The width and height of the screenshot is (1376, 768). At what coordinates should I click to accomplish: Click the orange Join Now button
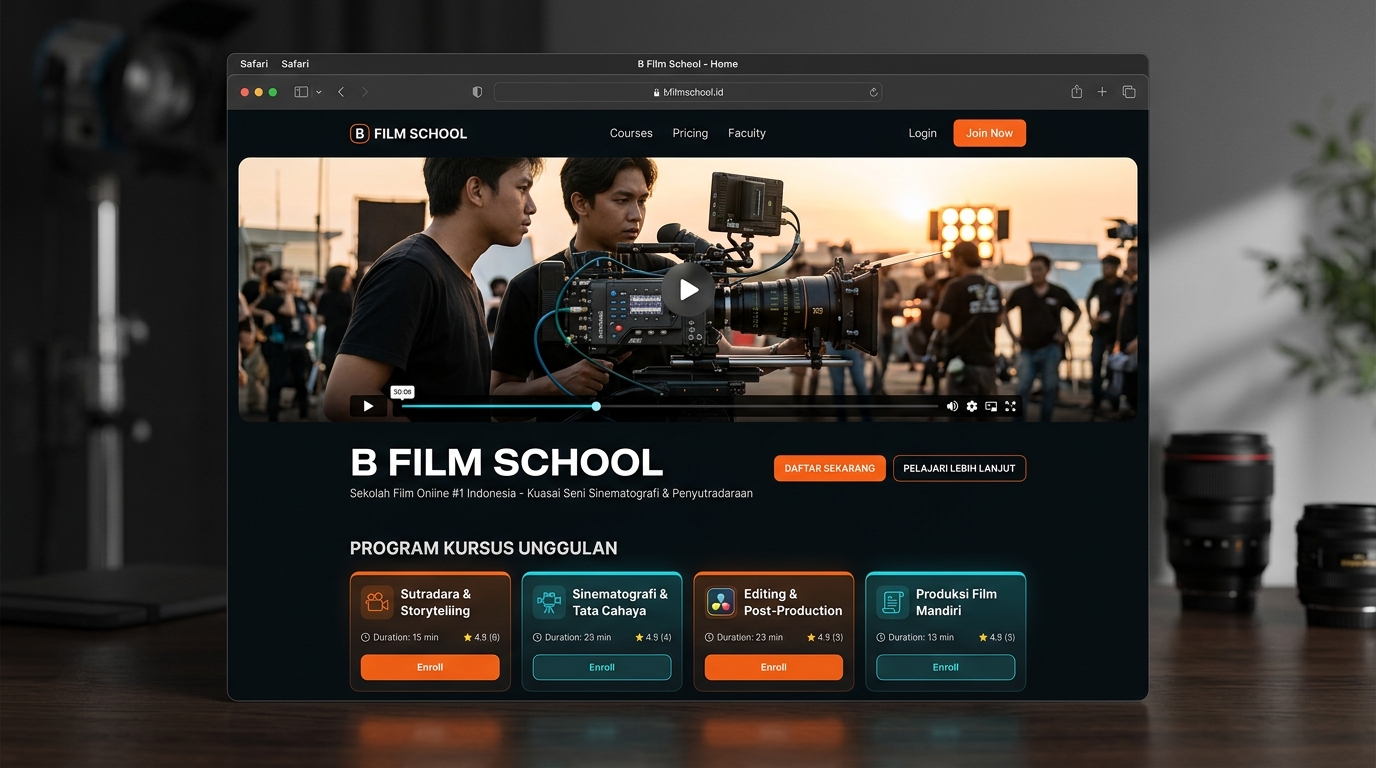point(989,133)
